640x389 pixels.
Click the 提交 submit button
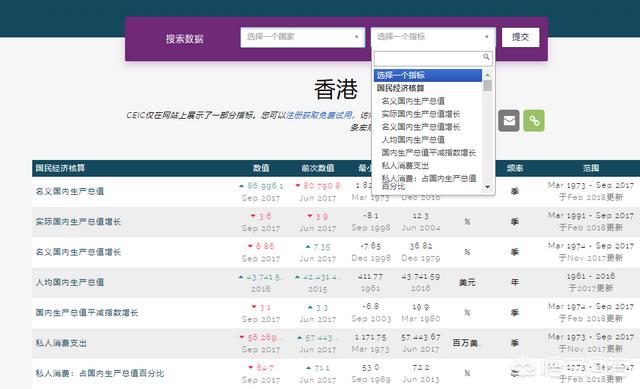click(520, 37)
